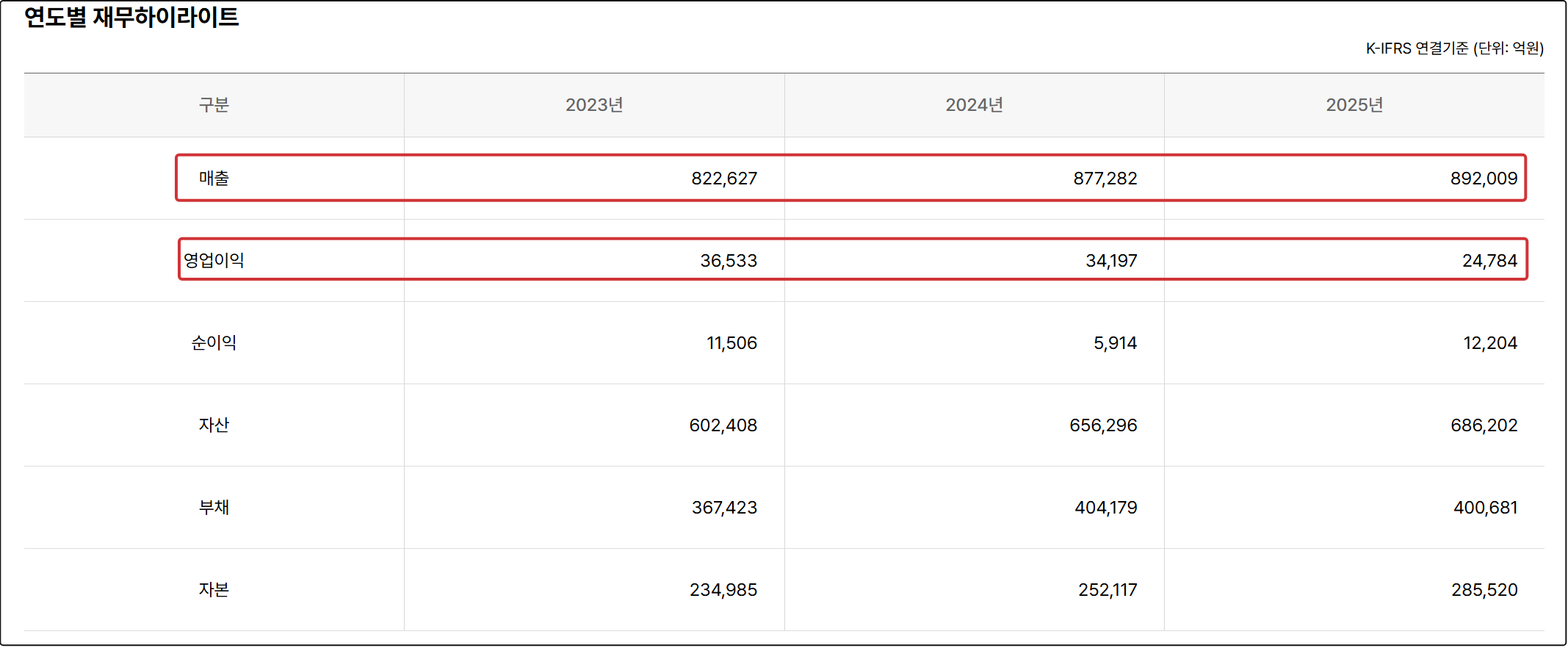Click the 자본 row label
This screenshot has width=1568, height=648.
pyautogui.click(x=214, y=590)
